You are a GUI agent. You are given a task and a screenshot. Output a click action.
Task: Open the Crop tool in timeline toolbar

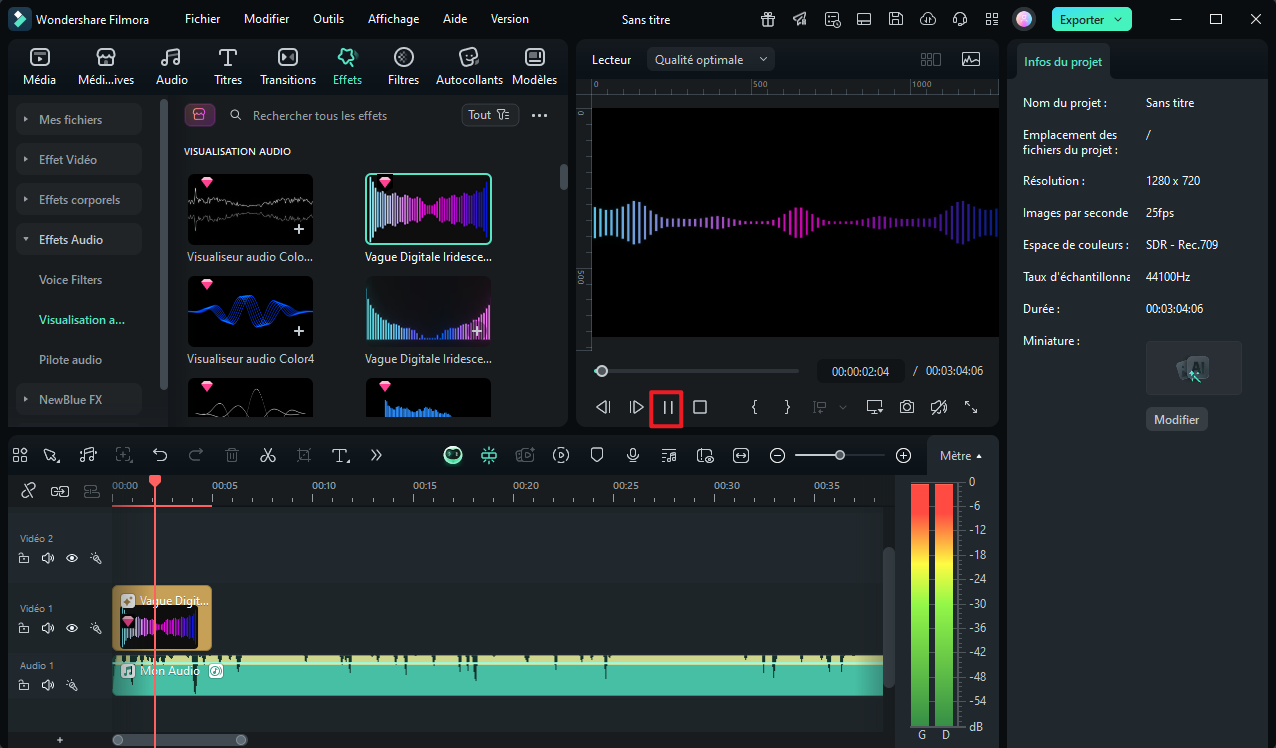tap(304, 455)
